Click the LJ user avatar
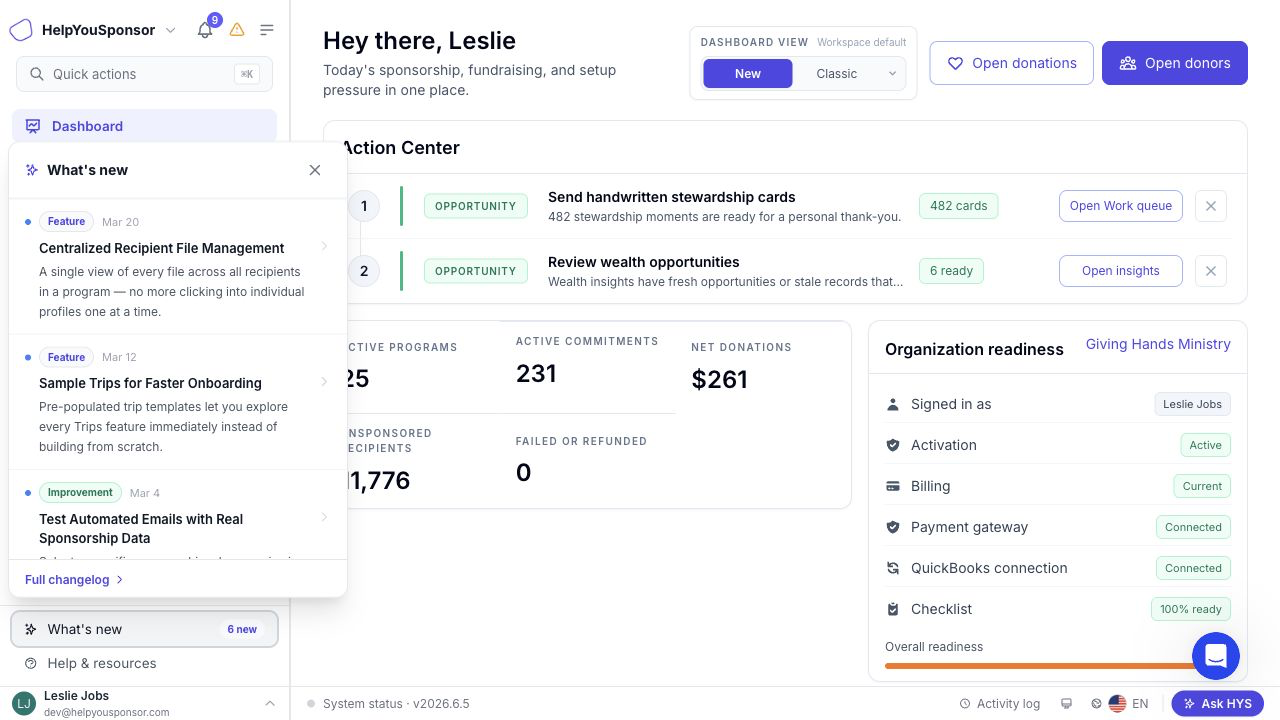 coord(23,704)
